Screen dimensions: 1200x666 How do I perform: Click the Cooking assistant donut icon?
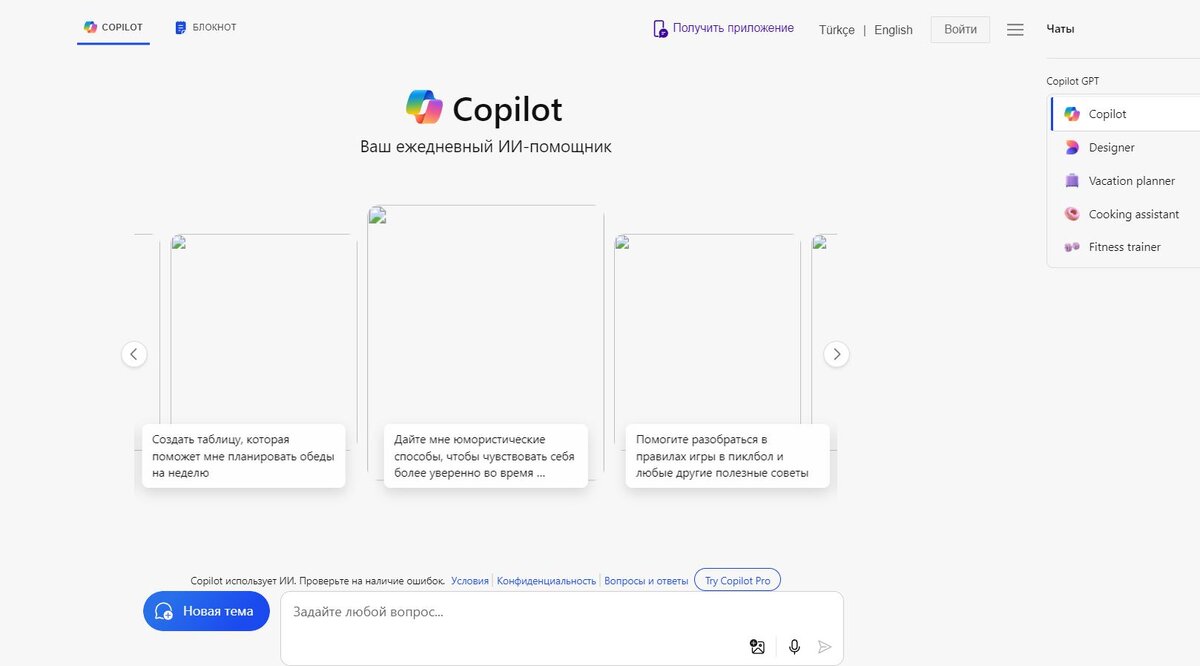(x=1072, y=214)
